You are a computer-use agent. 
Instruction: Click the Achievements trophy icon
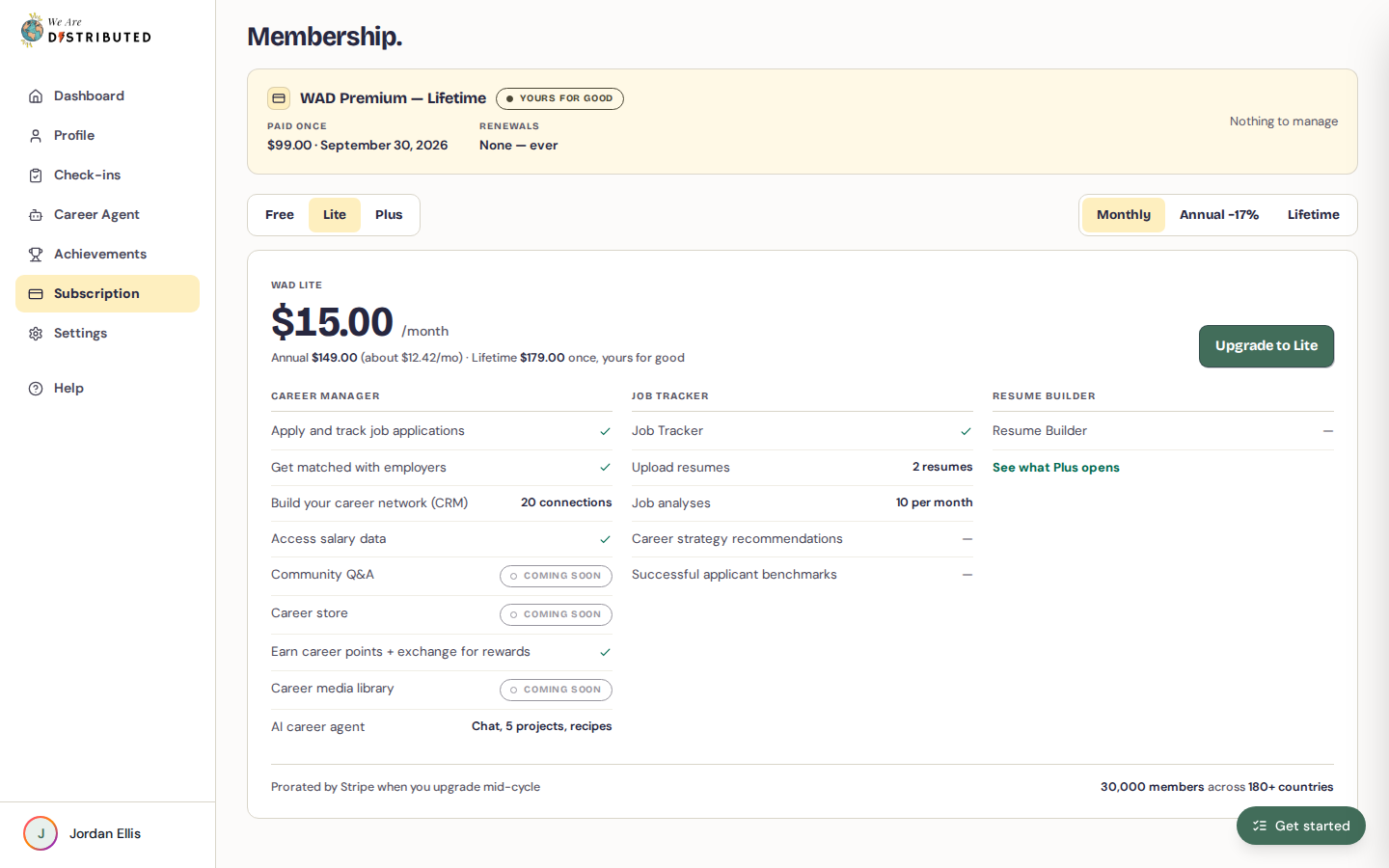(36, 255)
